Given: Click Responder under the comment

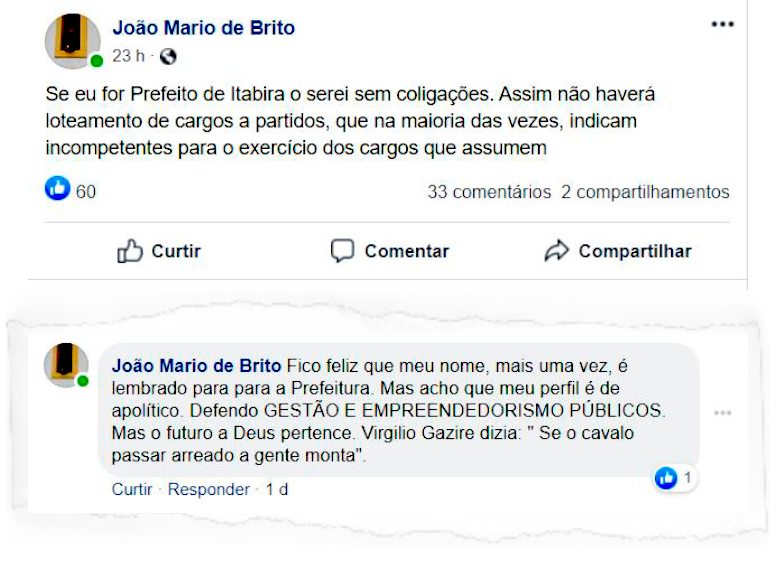Looking at the screenshot, I should click(209, 489).
